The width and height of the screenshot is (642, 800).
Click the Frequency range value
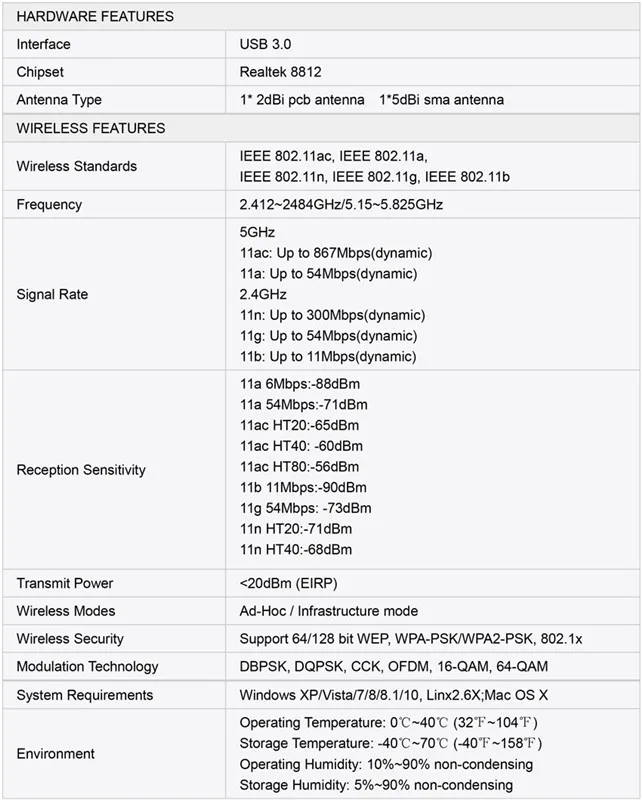click(341, 205)
